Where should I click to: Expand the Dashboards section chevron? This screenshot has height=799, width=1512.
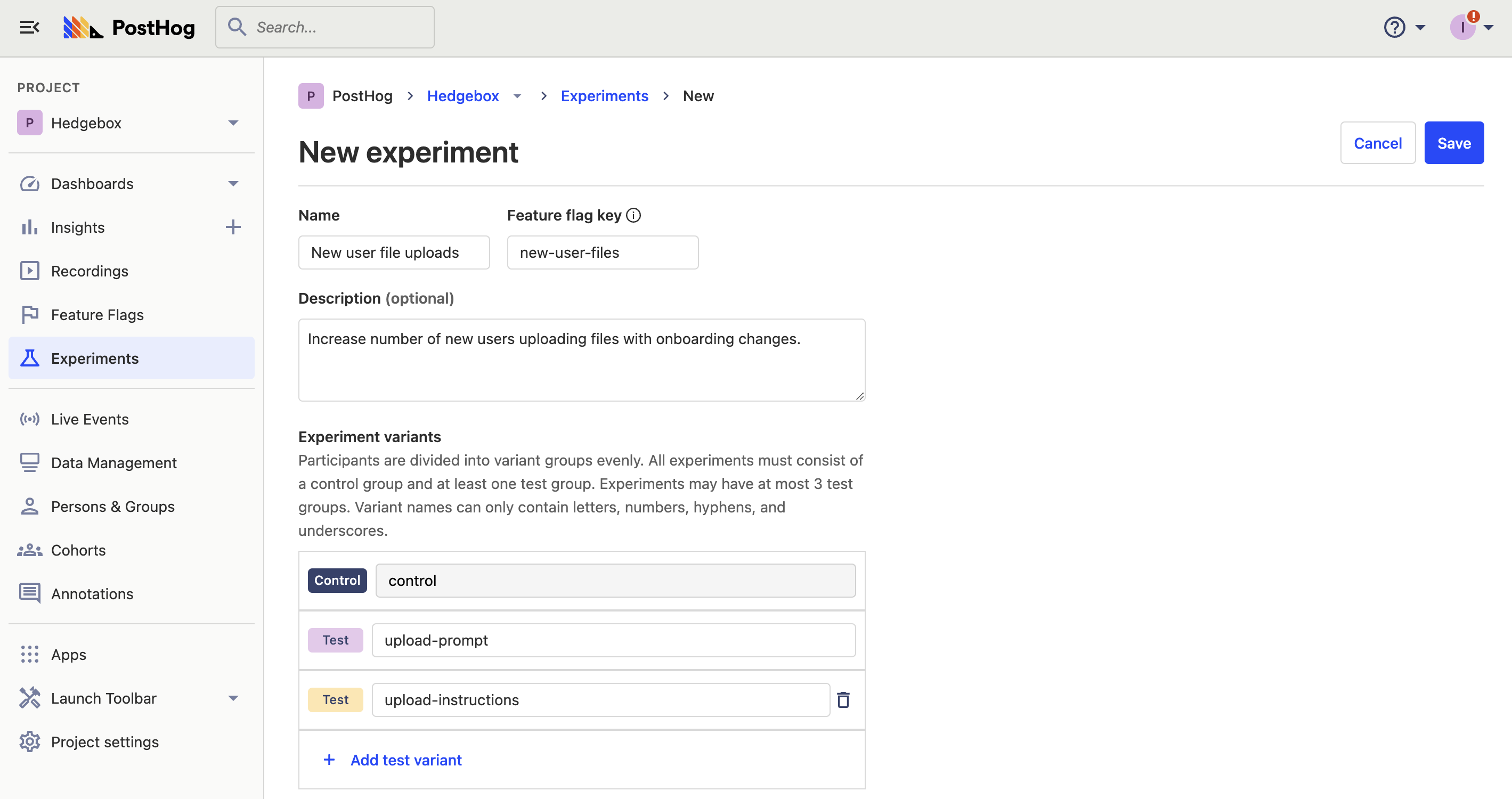233,184
